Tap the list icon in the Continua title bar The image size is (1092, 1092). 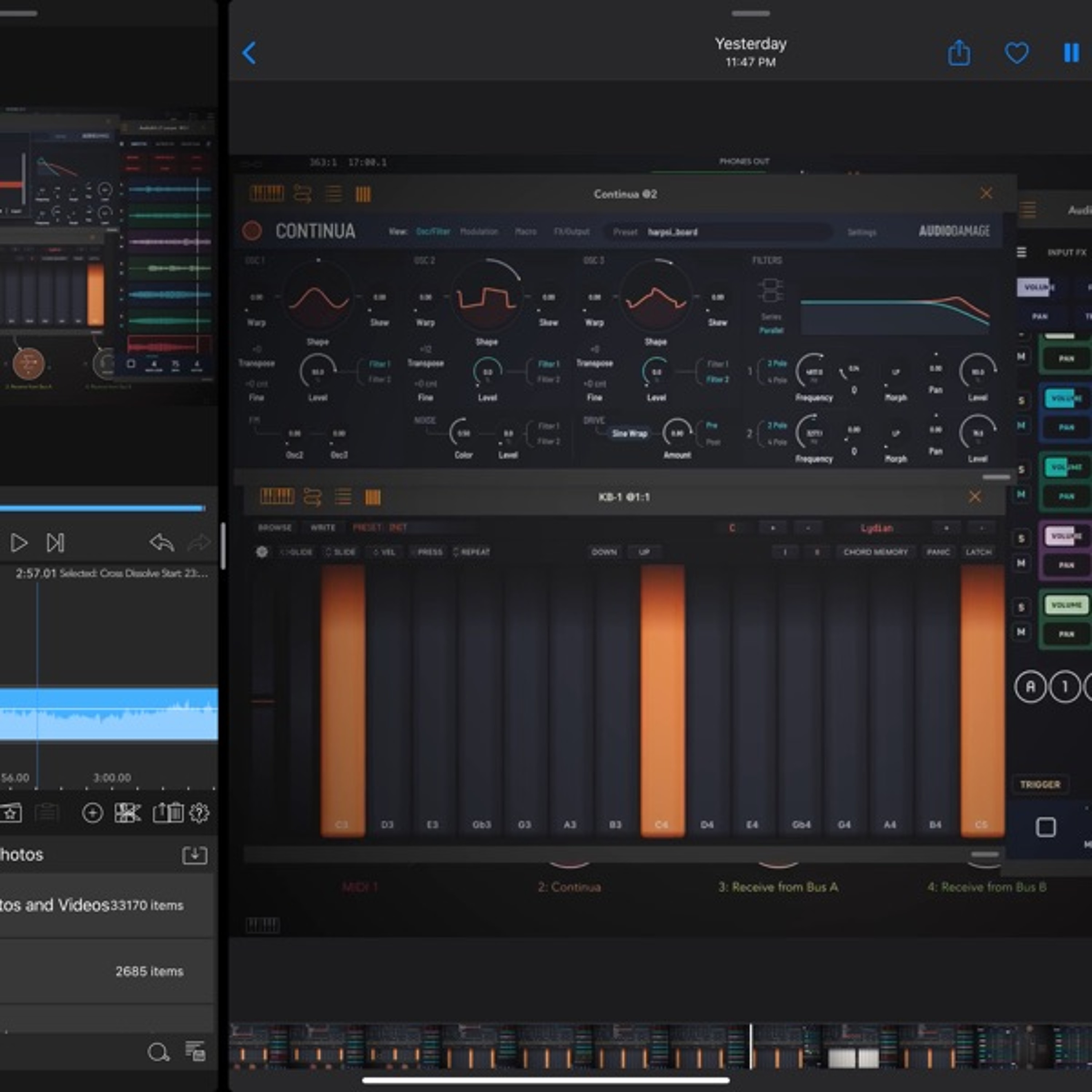click(x=333, y=194)
